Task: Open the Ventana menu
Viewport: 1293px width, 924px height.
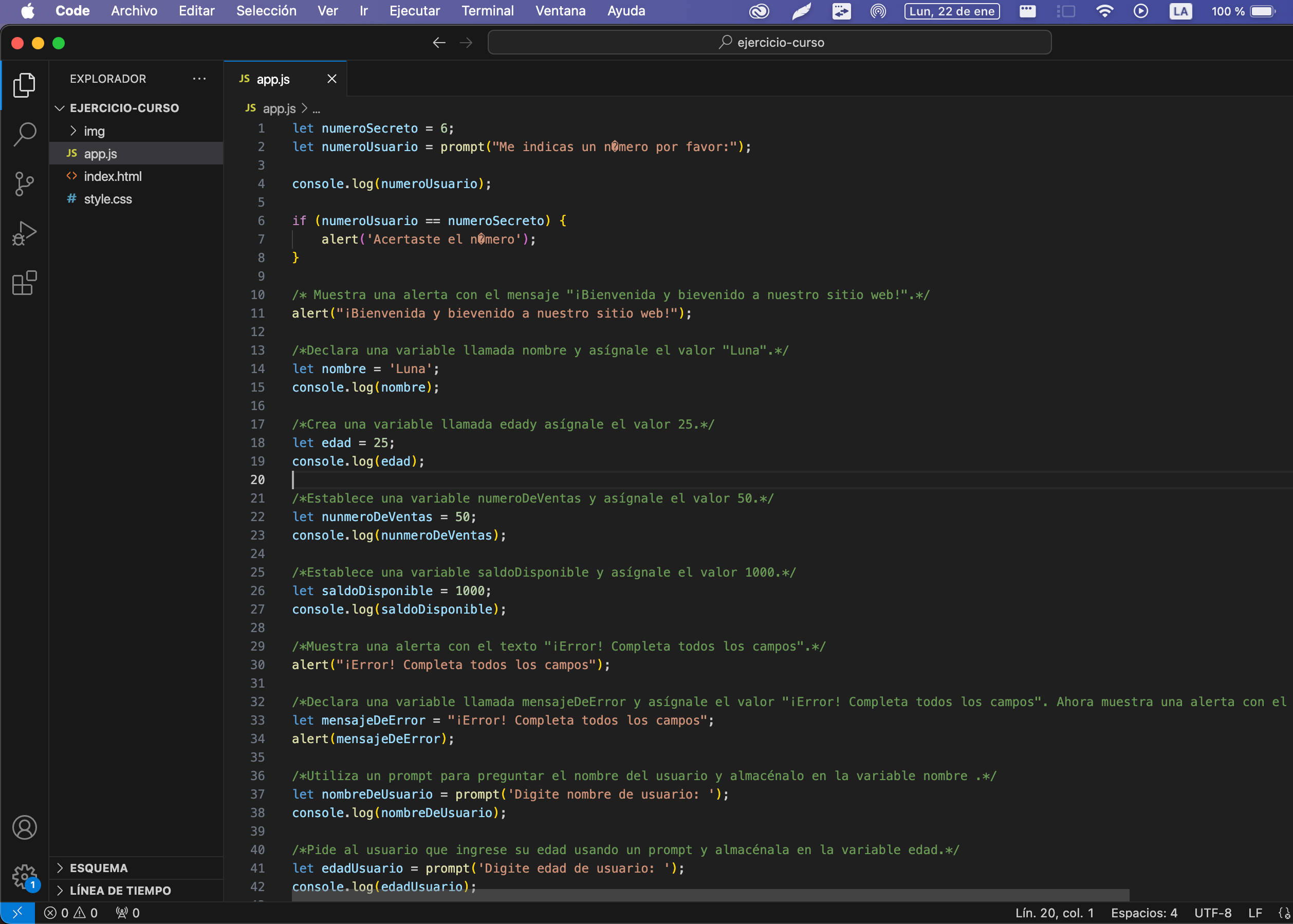Action: 560,11
